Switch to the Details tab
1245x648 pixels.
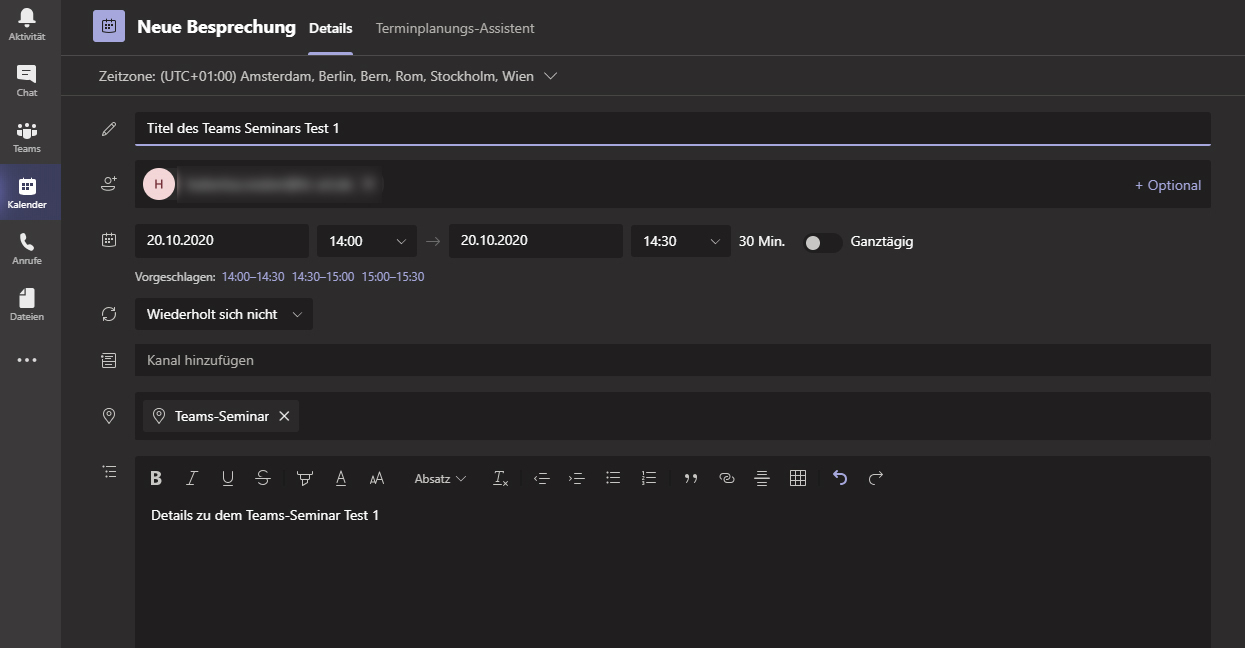pos(331,28)
